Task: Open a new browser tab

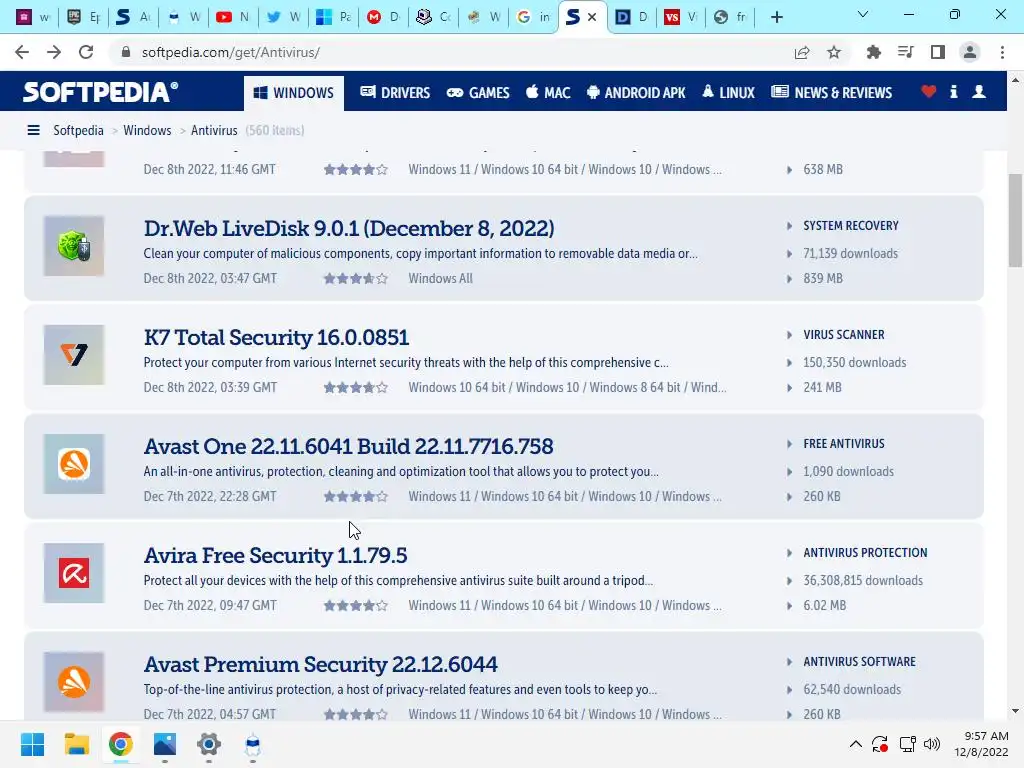Action: coord(776,18)
